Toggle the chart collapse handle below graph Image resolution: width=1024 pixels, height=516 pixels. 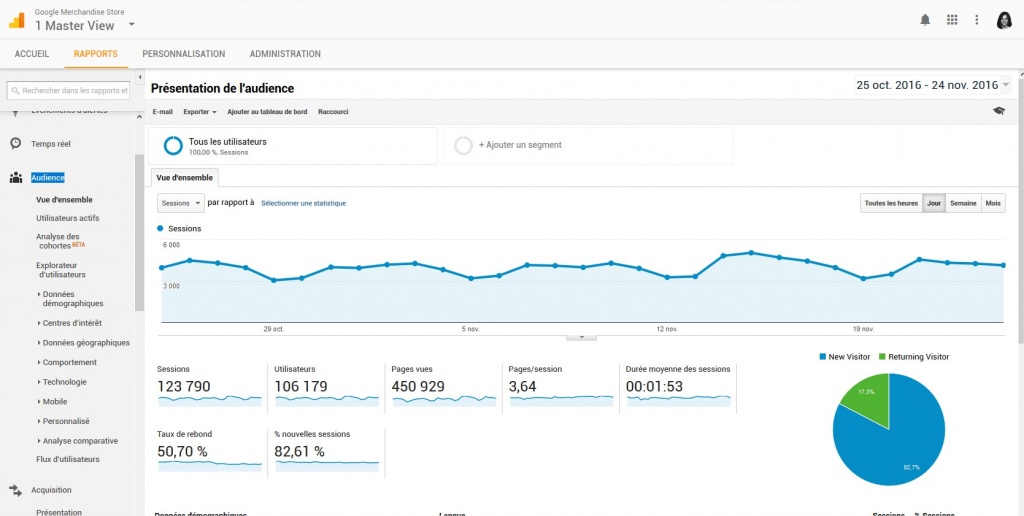point(583,337)
